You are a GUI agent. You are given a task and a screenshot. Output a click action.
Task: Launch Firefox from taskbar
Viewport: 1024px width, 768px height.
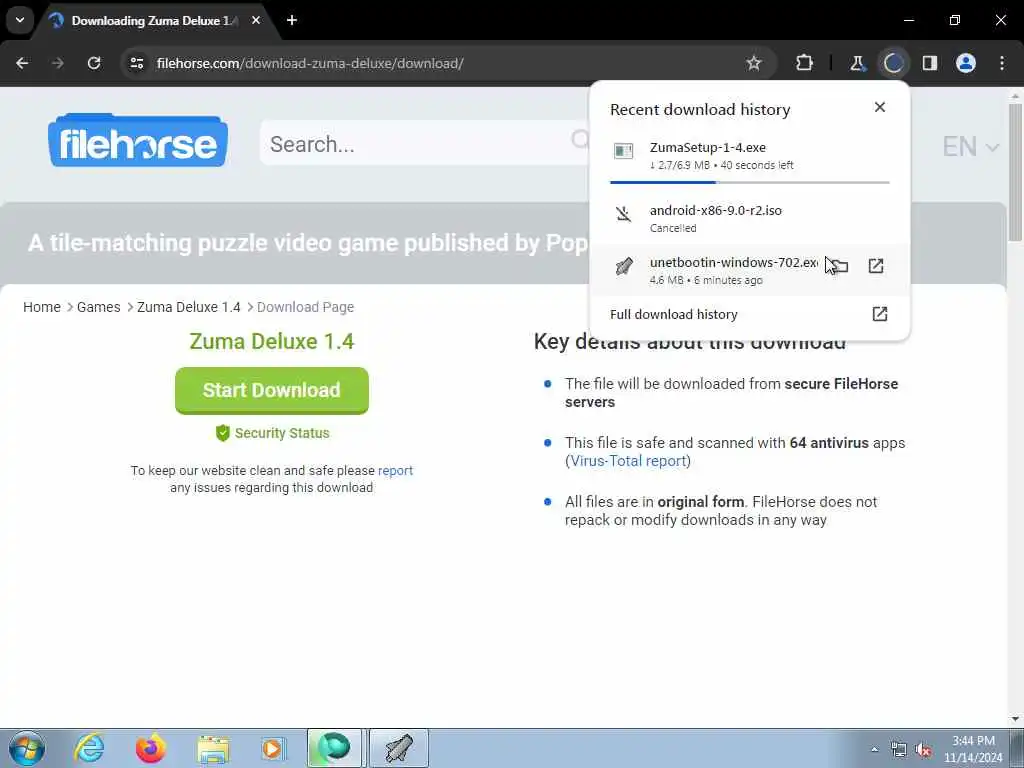pyautogui.click(x=151, y=748)
